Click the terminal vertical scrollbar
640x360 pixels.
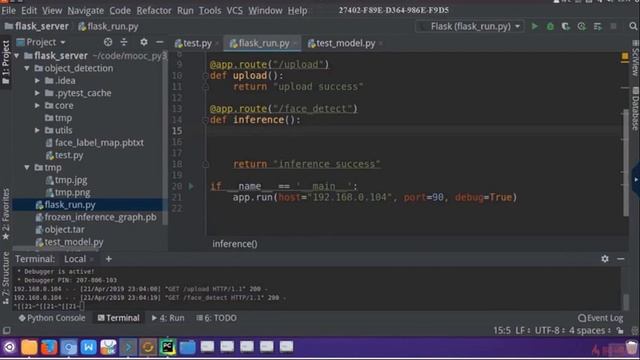tap(626, 301)
